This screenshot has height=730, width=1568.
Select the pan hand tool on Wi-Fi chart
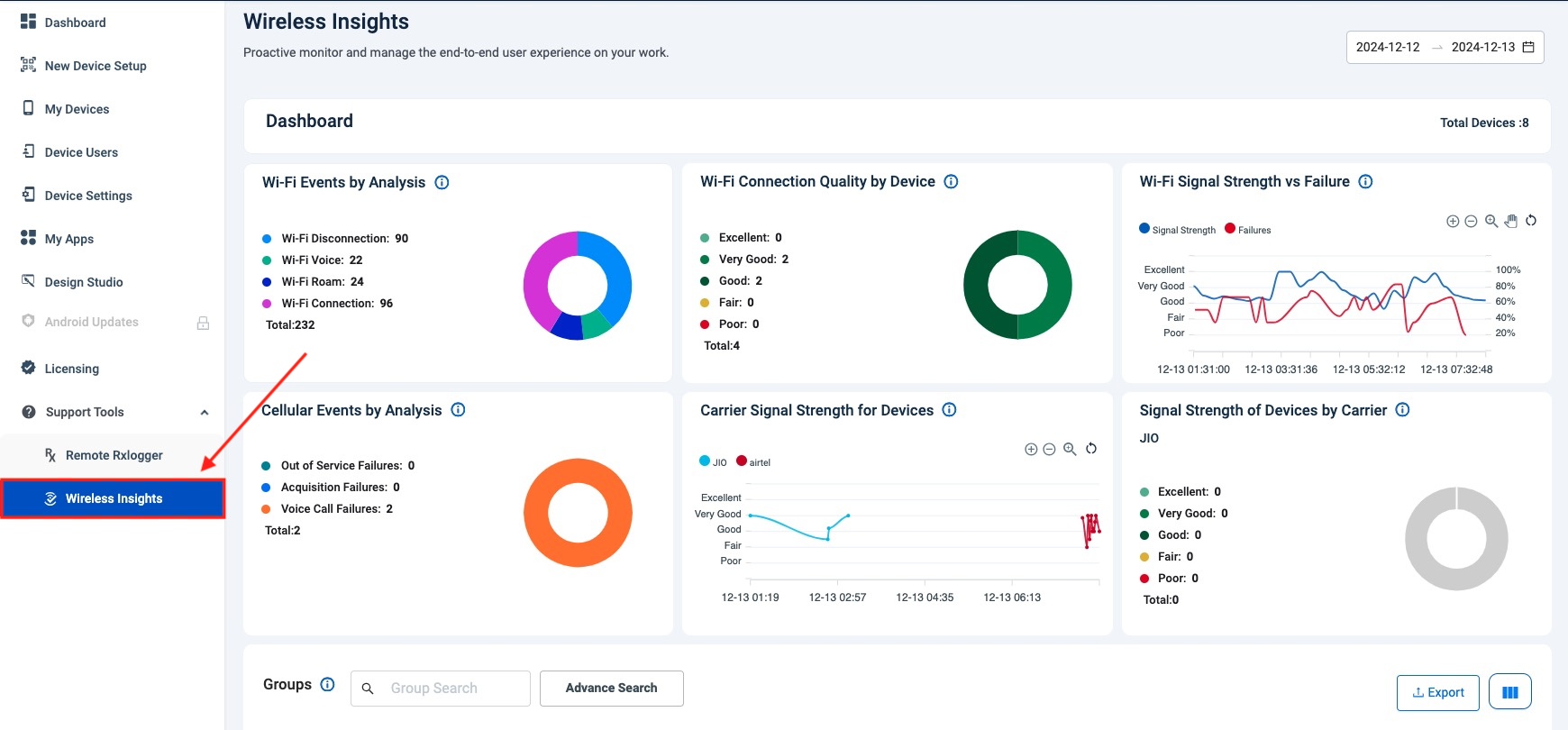tap(1511, 222)
